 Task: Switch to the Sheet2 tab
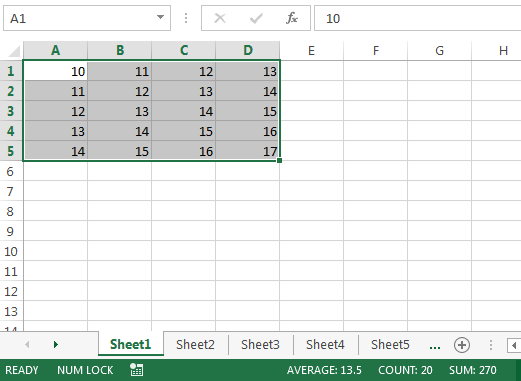tap(195, 345)
